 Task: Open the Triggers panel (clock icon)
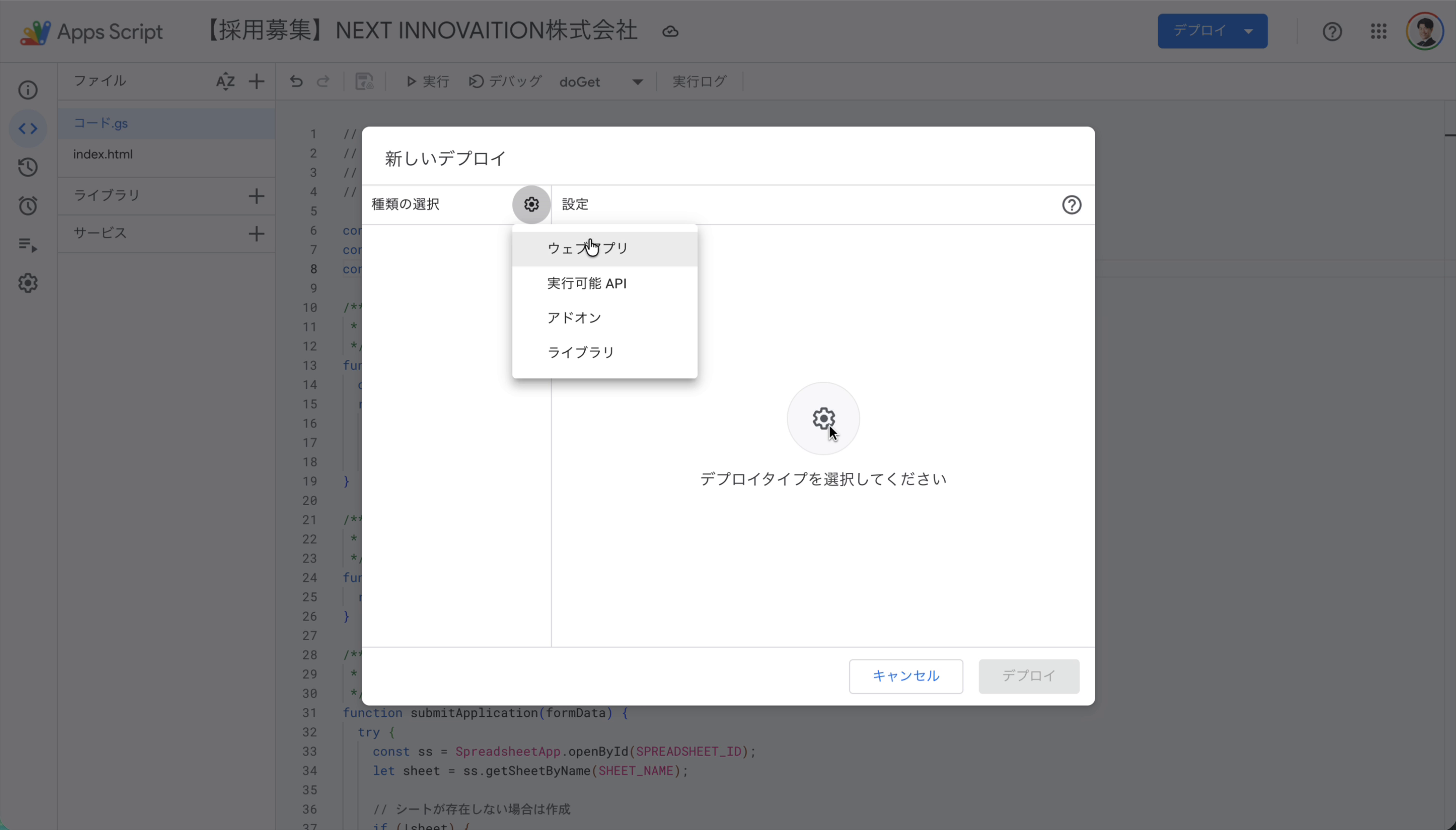pyautogui.click(x=27, y=206)
